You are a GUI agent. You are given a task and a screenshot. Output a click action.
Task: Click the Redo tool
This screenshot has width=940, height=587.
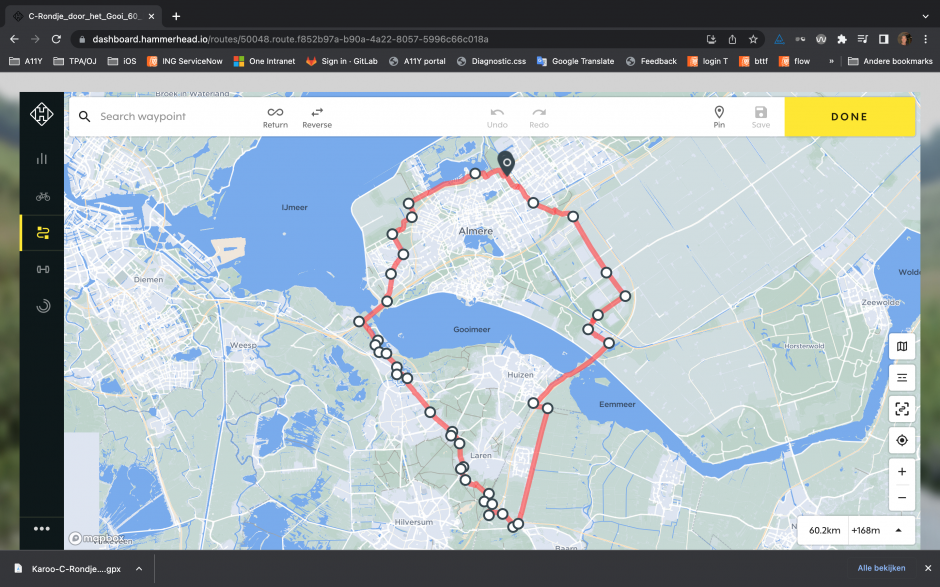539,117
